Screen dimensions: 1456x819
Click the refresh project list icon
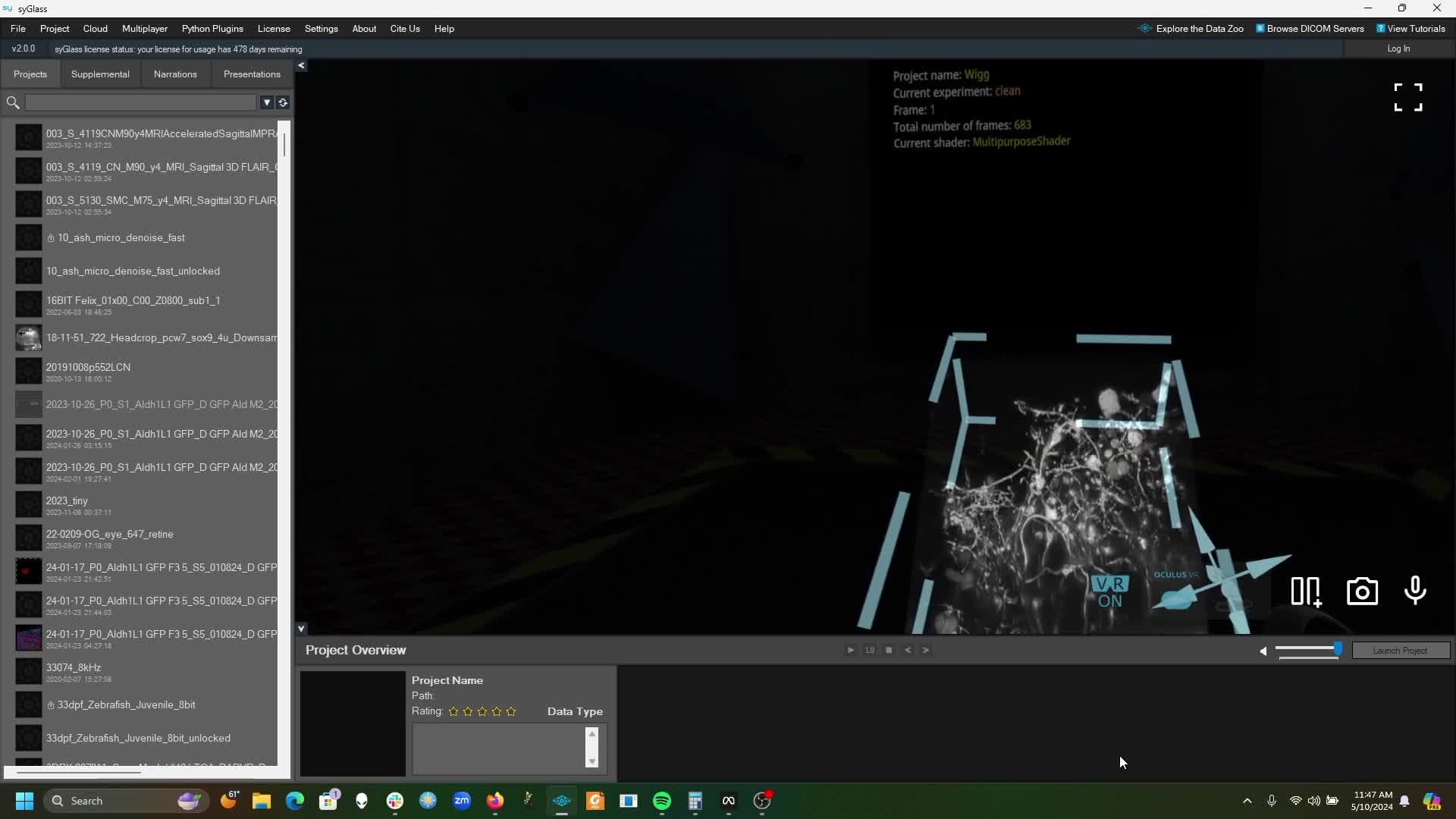(x=283, y=102)
